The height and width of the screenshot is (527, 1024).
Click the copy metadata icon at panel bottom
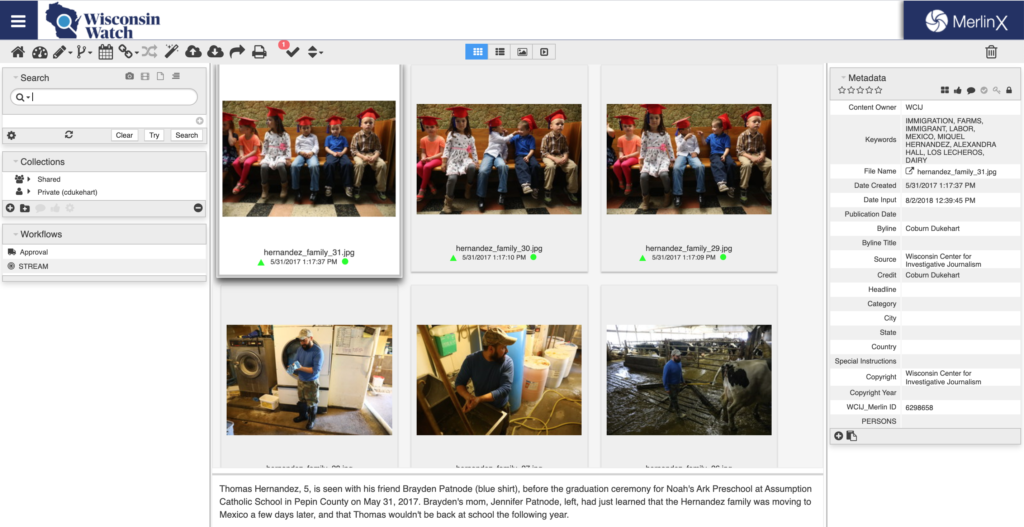852,436
